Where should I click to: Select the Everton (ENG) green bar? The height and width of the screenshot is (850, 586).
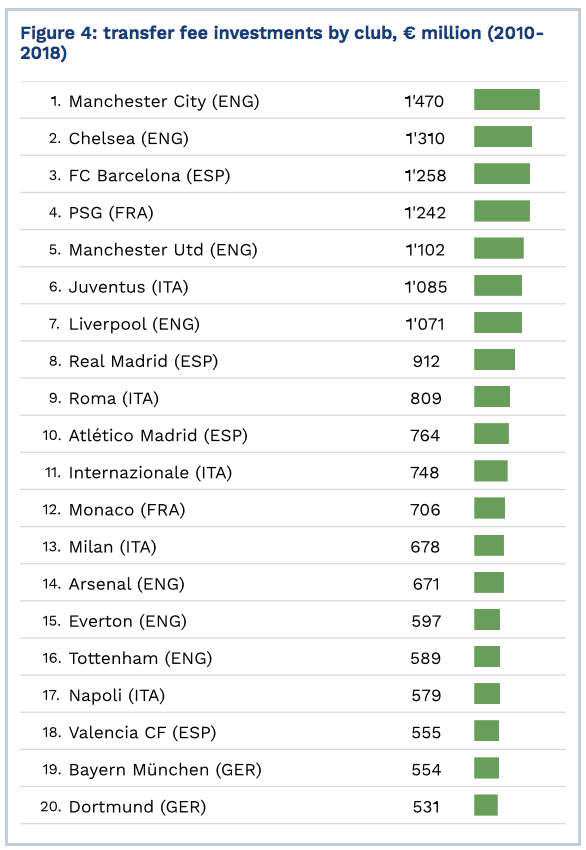coord(487,619)
